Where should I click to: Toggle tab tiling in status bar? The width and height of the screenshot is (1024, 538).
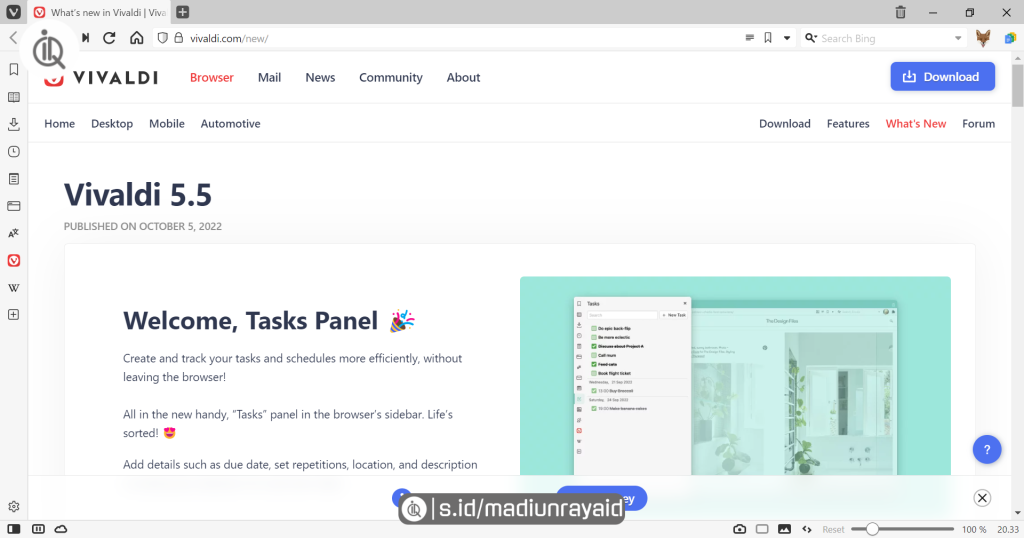pyautogui.click(x=762, y=528)
